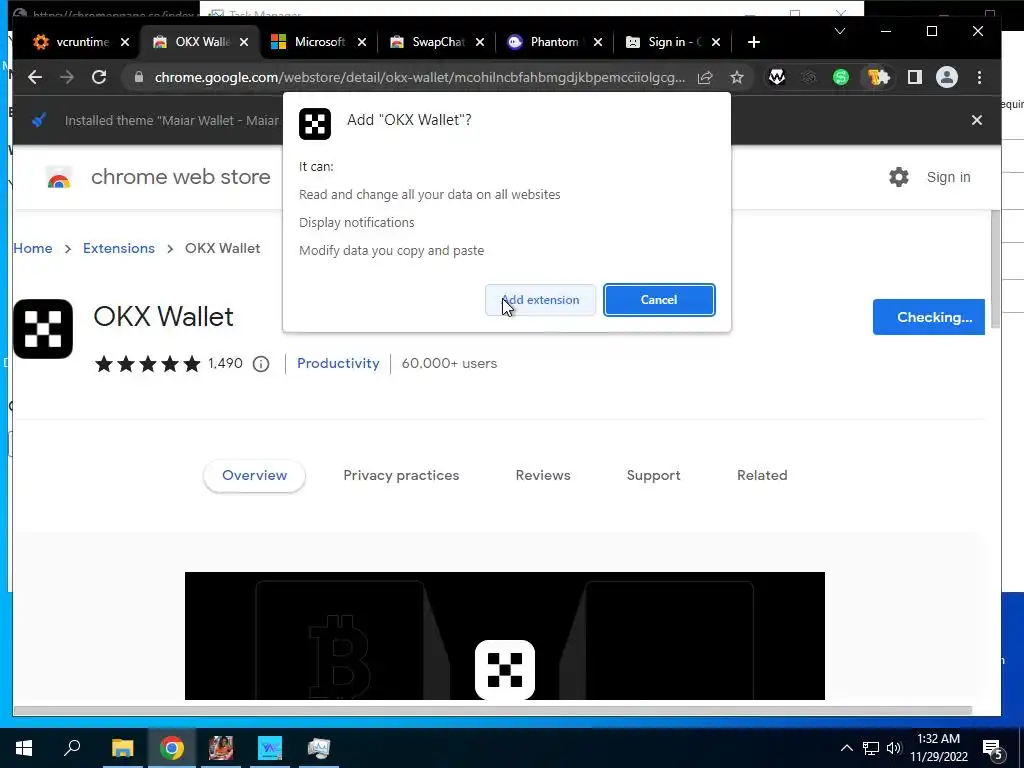
Task: Close the OKX Wallet browser tab
Action: 244,42
